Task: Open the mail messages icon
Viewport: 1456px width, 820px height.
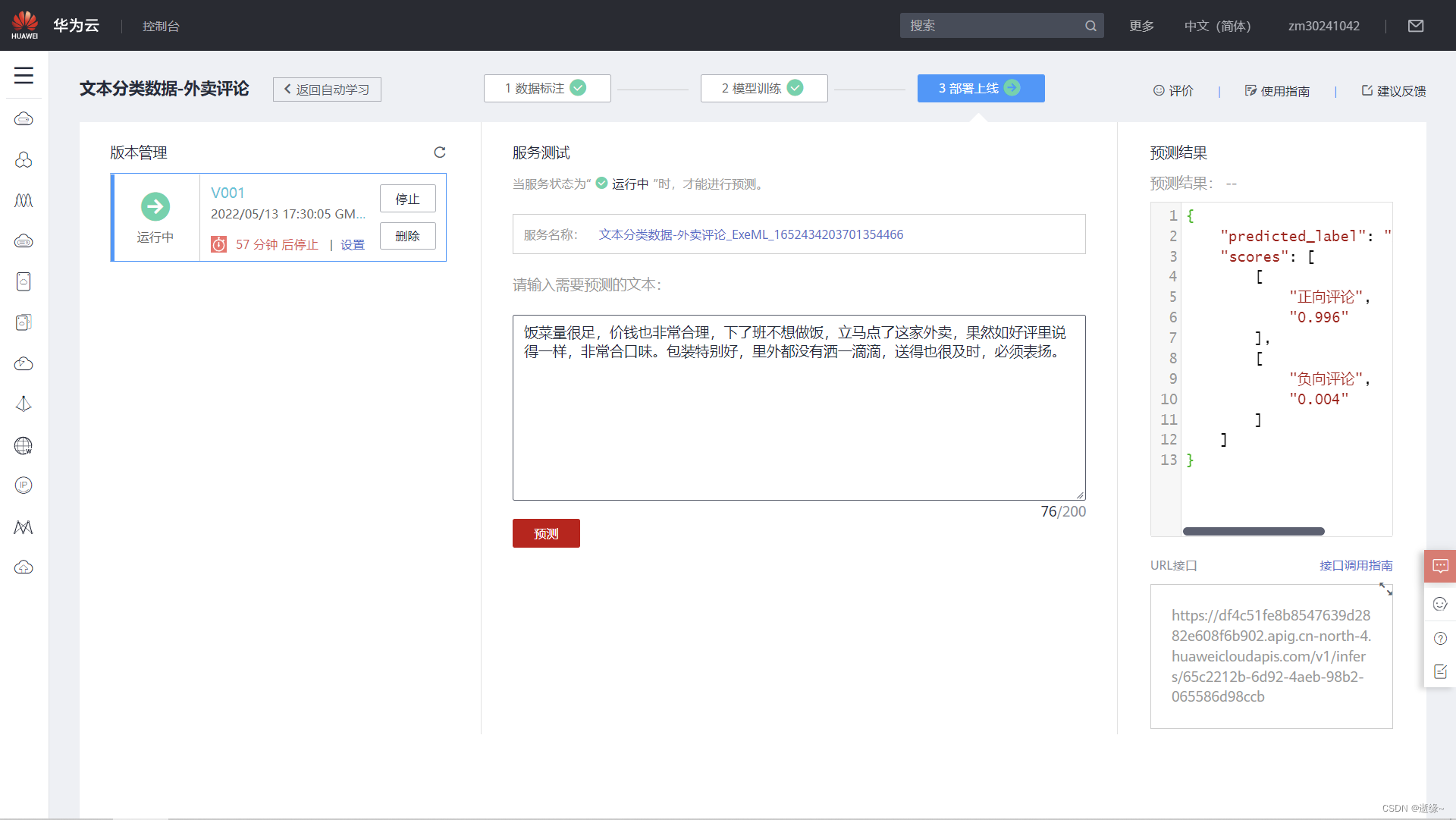Action: tap(1415, 26)
